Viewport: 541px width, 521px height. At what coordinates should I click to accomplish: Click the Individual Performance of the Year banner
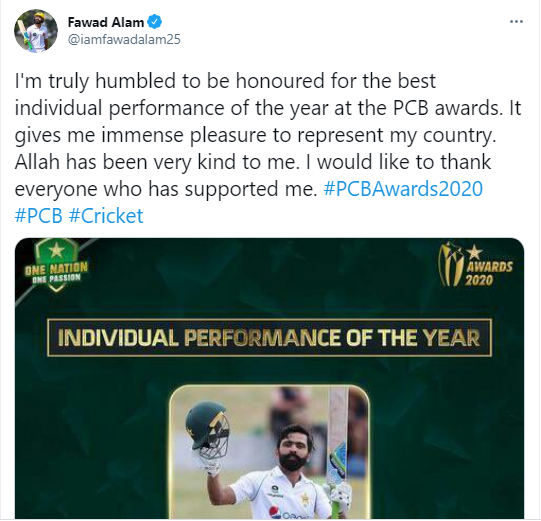[x=269, y=337]
